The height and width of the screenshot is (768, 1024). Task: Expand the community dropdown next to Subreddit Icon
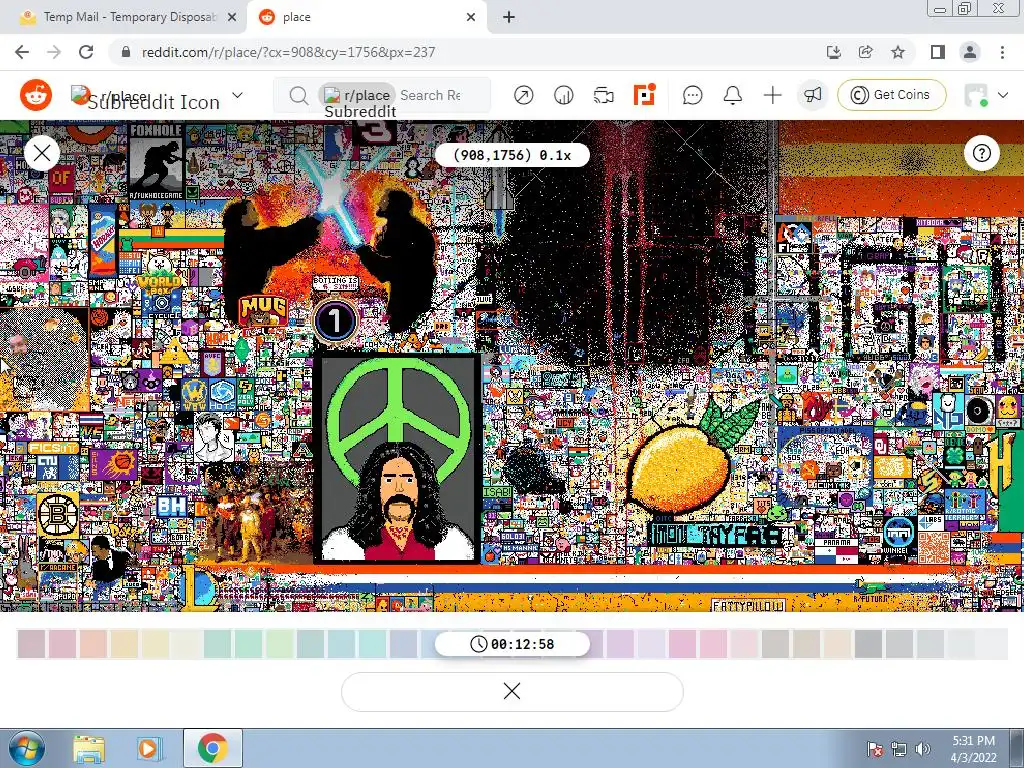click(x=238, y=95)
